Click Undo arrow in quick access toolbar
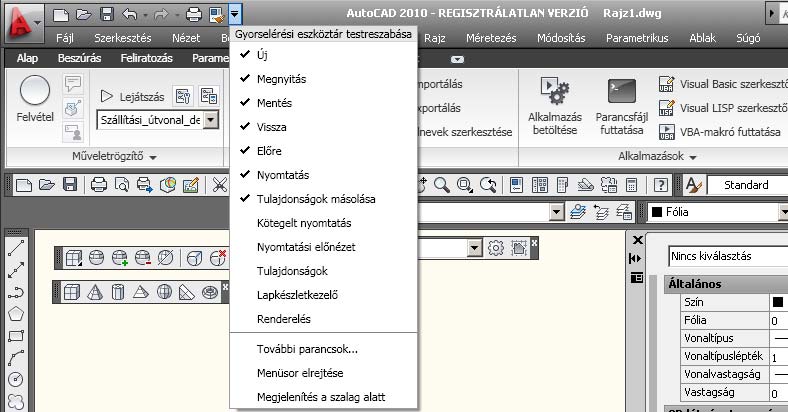The image size is (788, 412). point(129,14)
